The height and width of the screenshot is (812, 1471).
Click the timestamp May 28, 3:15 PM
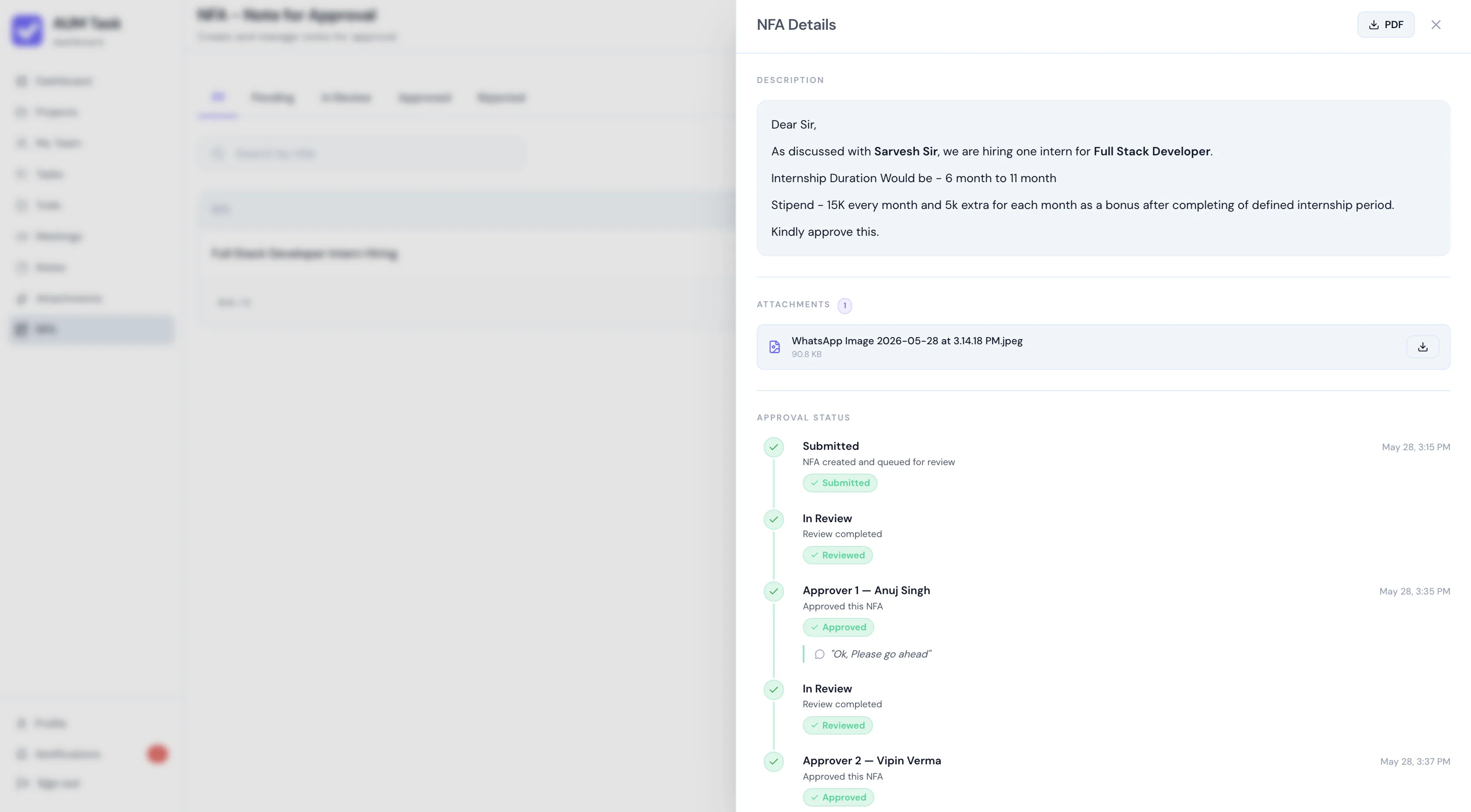[1416, 447]
